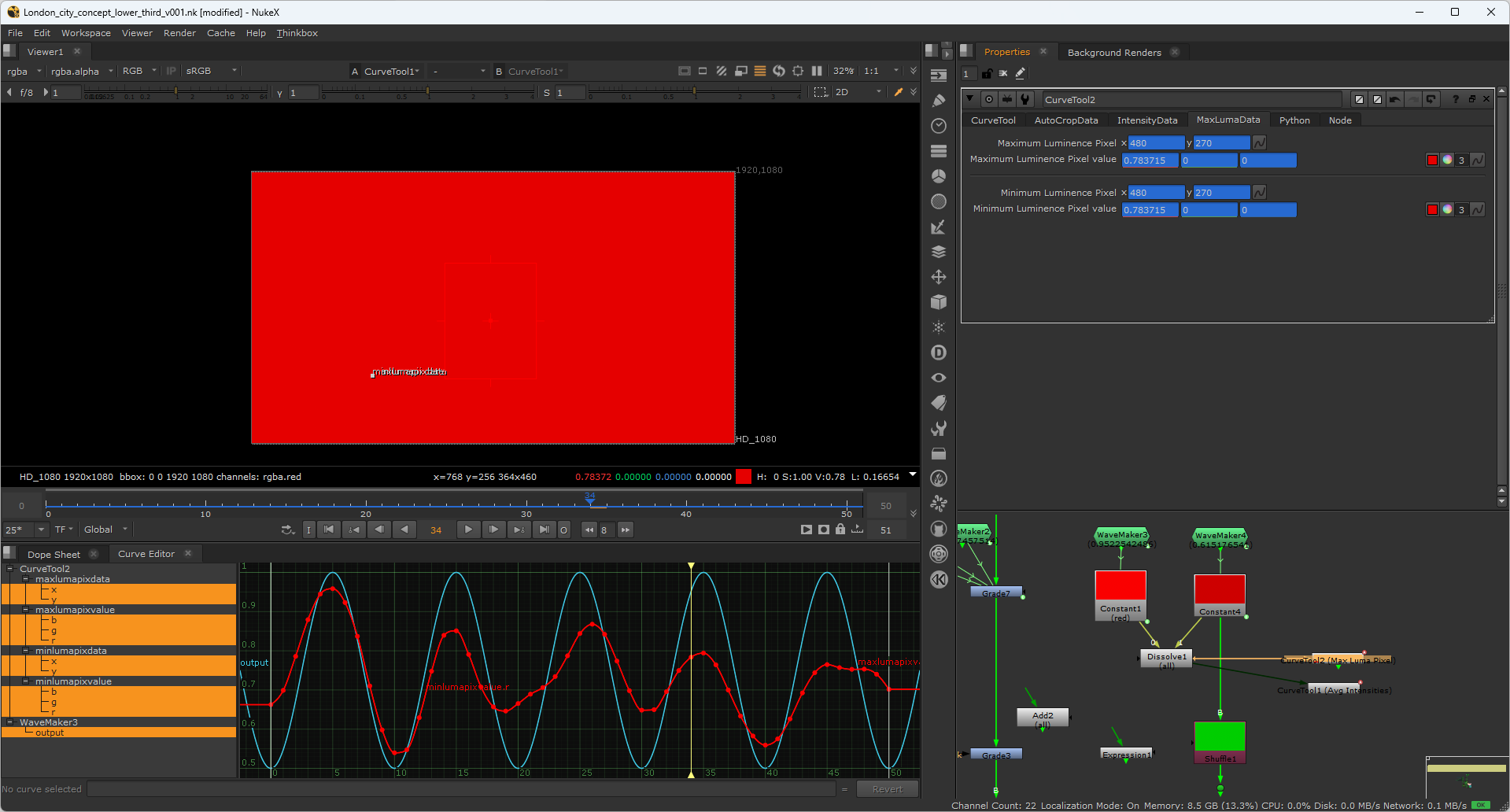Click the Constant1 red node thumbnail
Screen dimensions: 1510x812
1120,586
